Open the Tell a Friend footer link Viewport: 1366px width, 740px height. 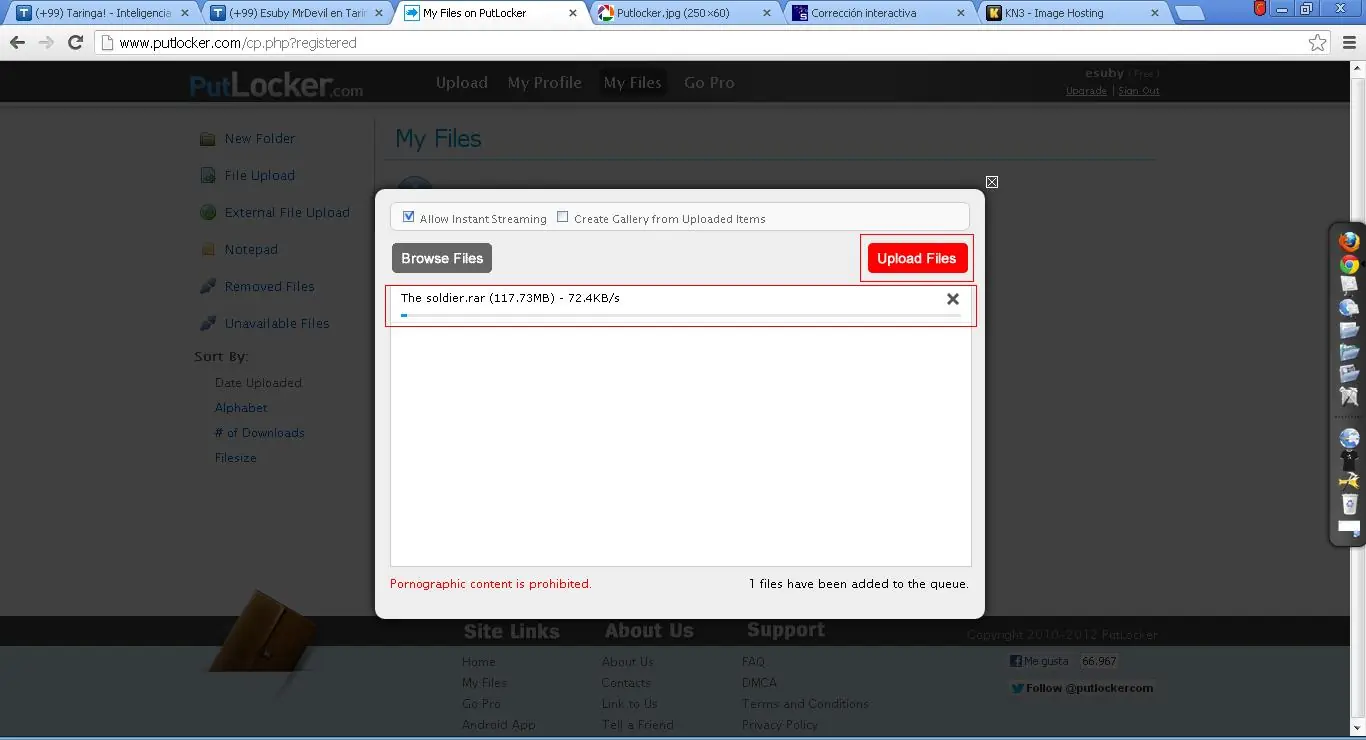[x=637, y=725]
